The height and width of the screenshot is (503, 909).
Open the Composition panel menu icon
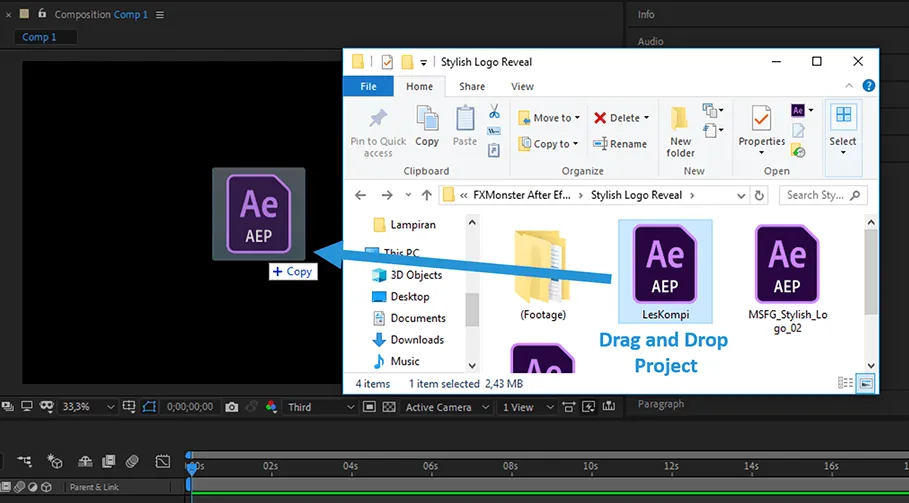[x=160, y=14]
